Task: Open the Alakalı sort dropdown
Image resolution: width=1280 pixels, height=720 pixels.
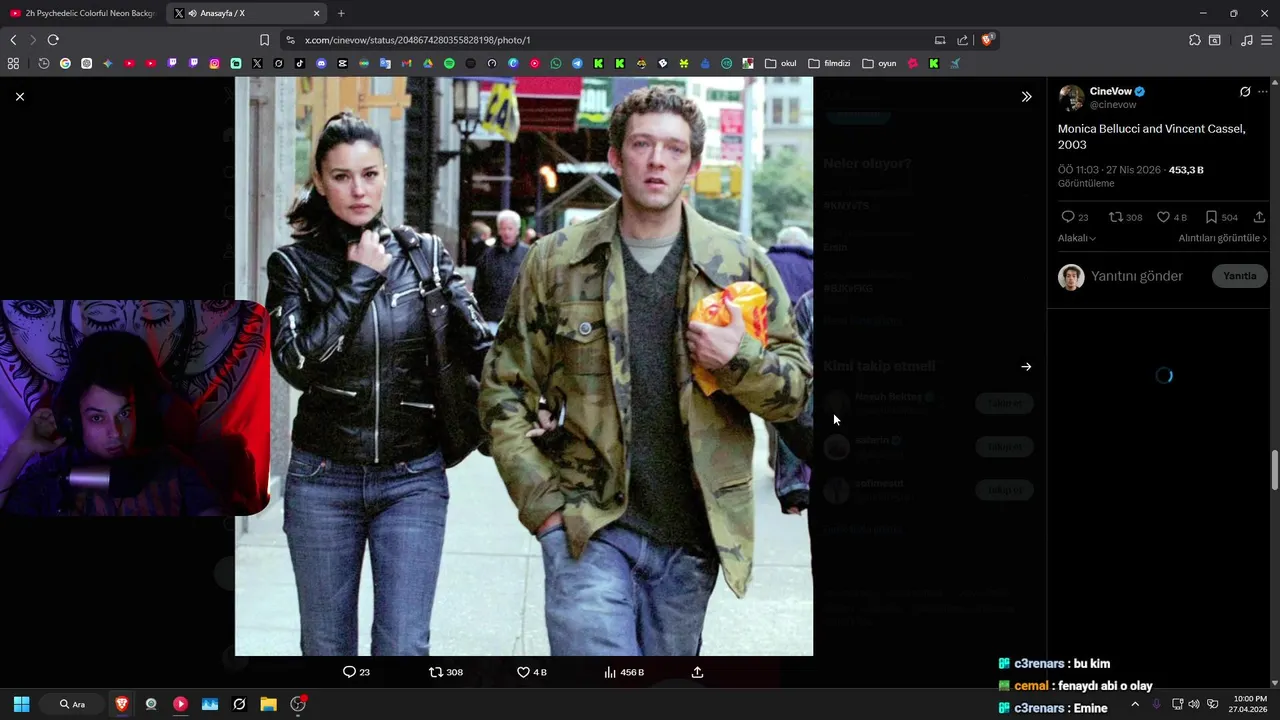Action: click(x=1077, y=238)
